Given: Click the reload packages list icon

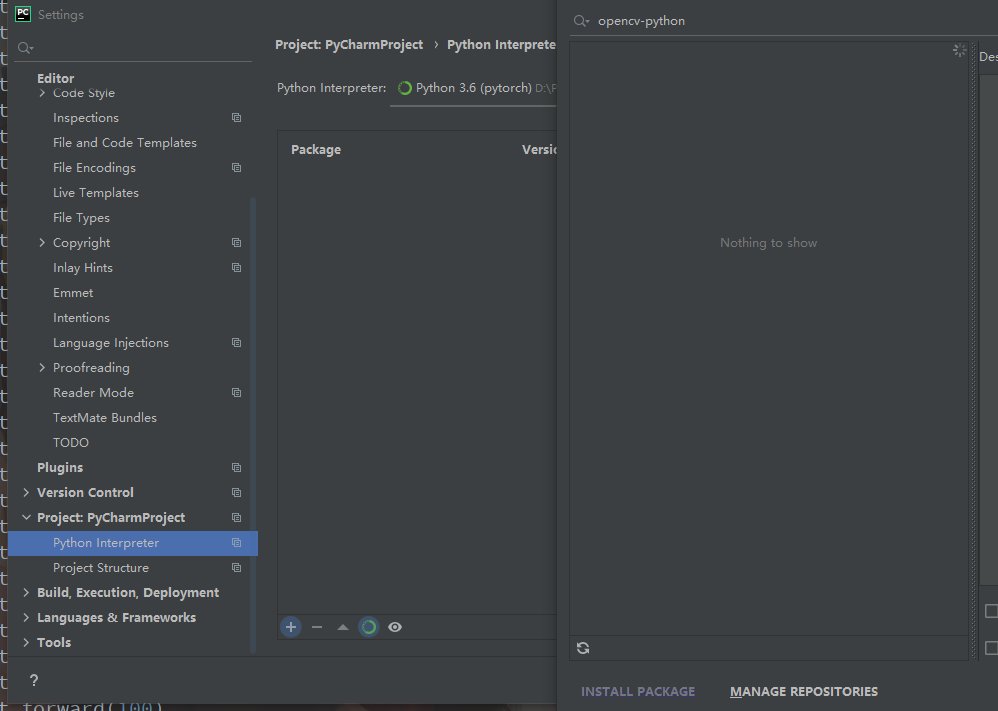Looking at the screenshot, I should pyautogui.click(x=583, y=648).
